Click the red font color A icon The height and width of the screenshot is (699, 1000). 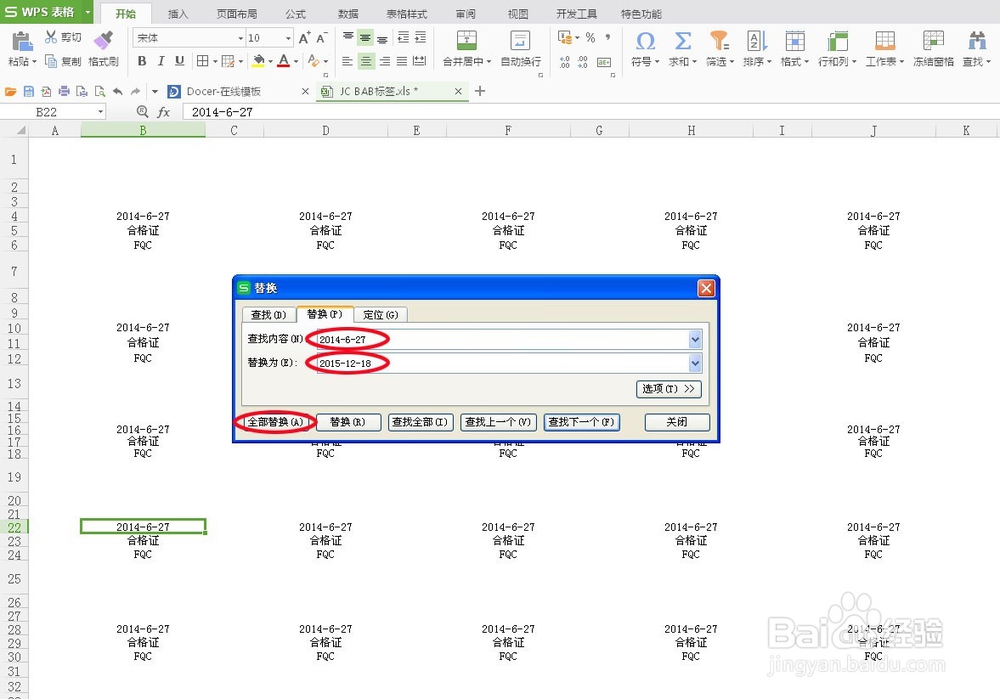284,61
